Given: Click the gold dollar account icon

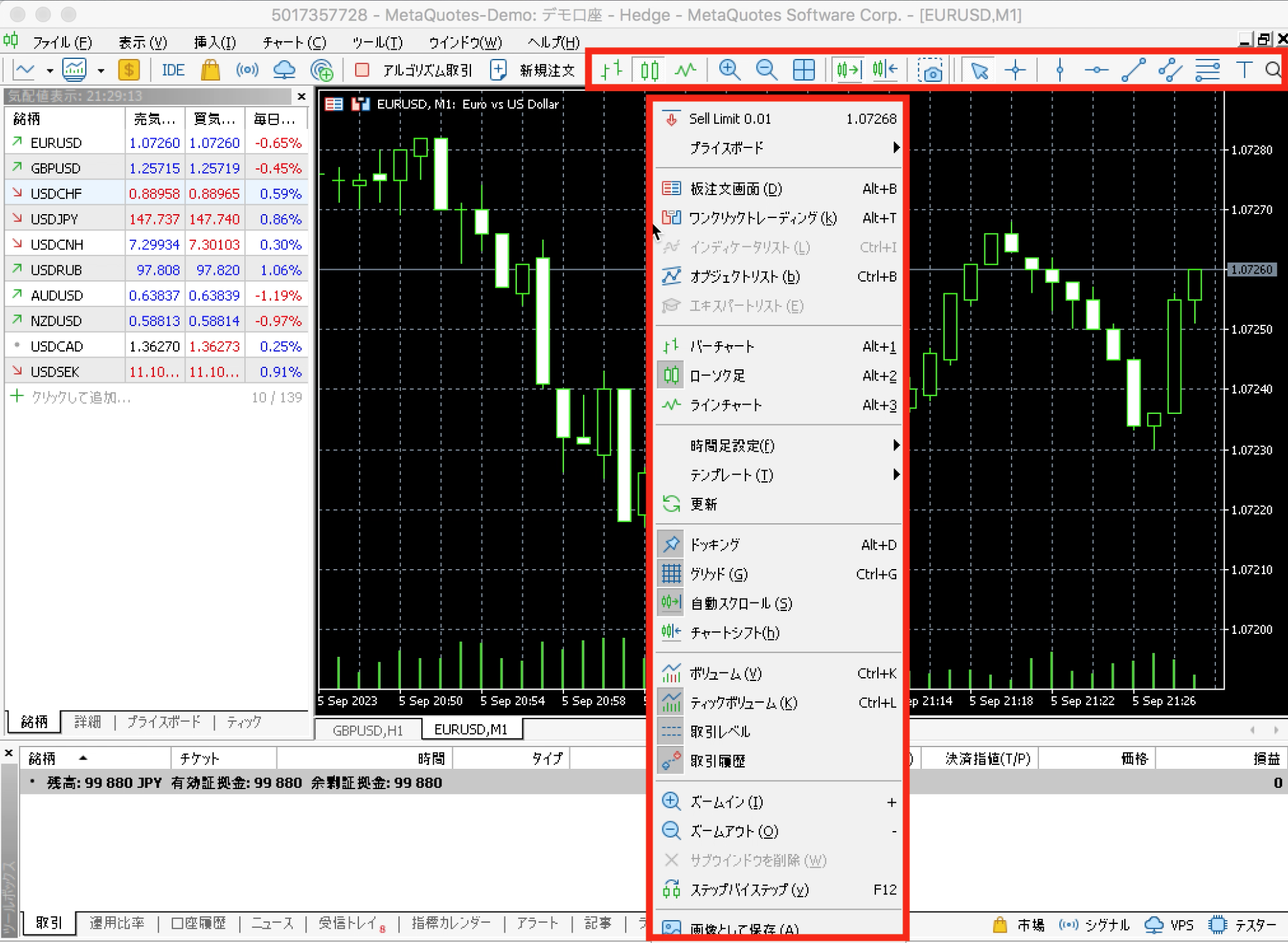Looking at the screenshot, I should (x=129, y=69).
